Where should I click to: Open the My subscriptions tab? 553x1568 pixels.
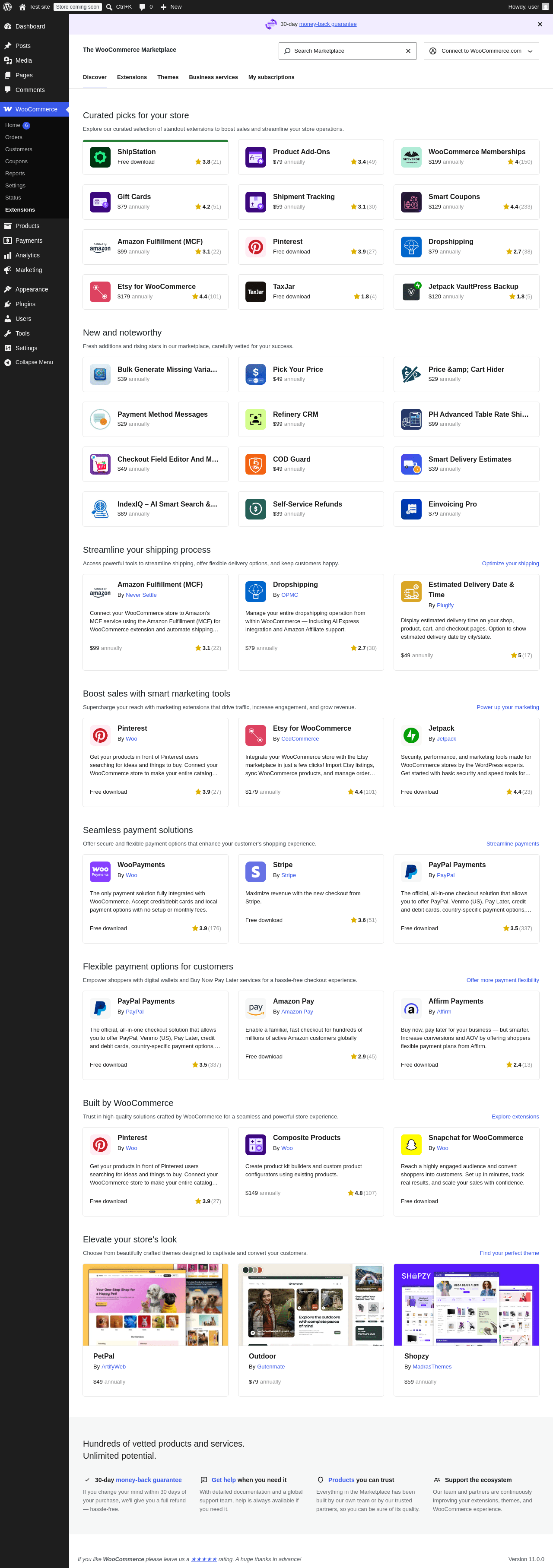click(x=271, y=77)
